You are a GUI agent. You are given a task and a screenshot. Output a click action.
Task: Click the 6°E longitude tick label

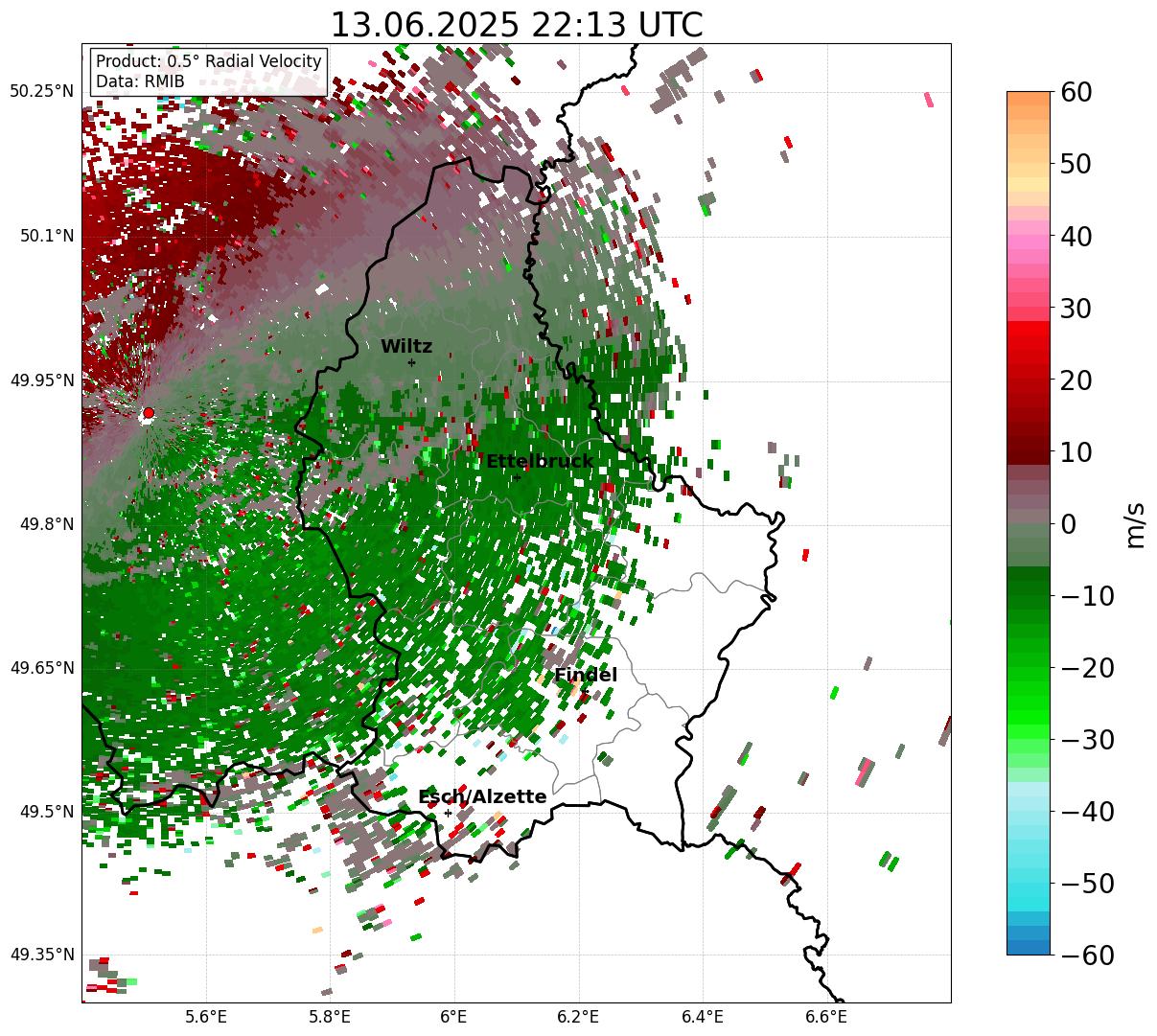tap(453, 1017)
